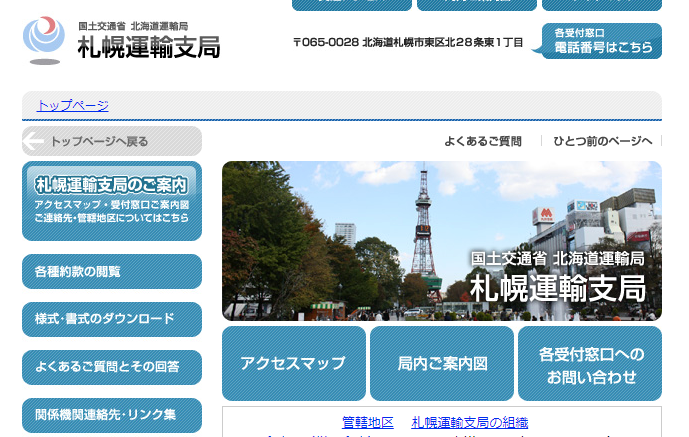Open 関係機関連絡先・リンク集 sidebar item

(x=112, y=415)
